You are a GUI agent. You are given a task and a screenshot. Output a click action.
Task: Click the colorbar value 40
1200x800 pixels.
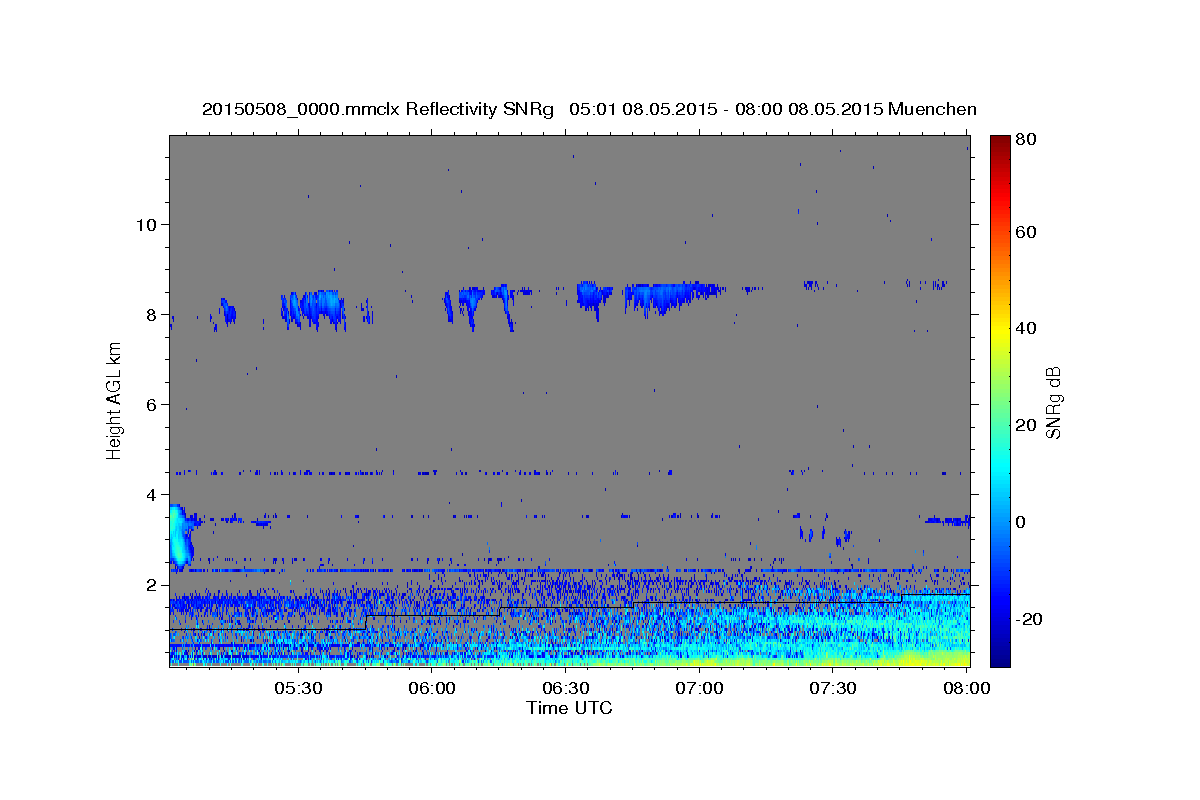point(1025,328)
